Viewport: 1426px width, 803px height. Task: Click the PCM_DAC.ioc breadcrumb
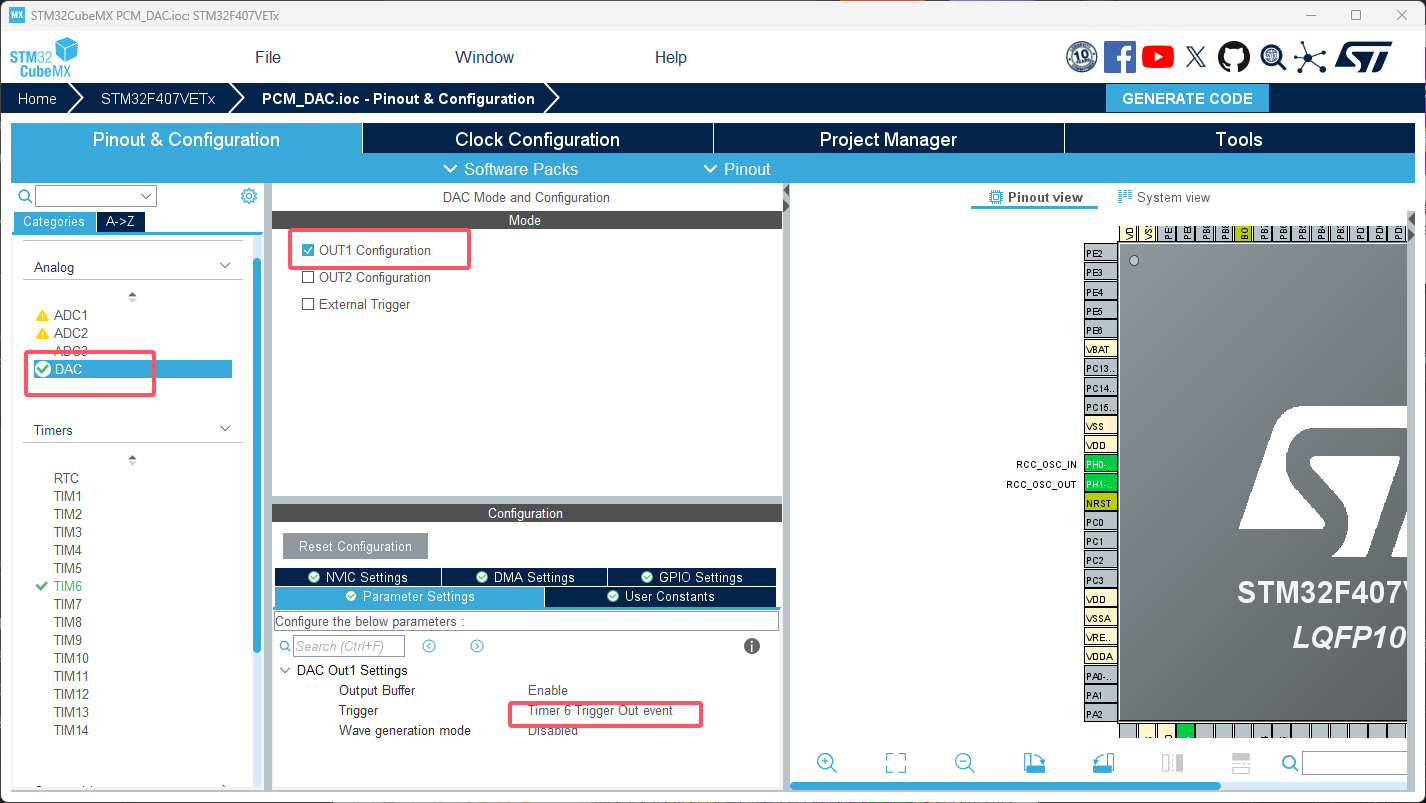point(398,99)
